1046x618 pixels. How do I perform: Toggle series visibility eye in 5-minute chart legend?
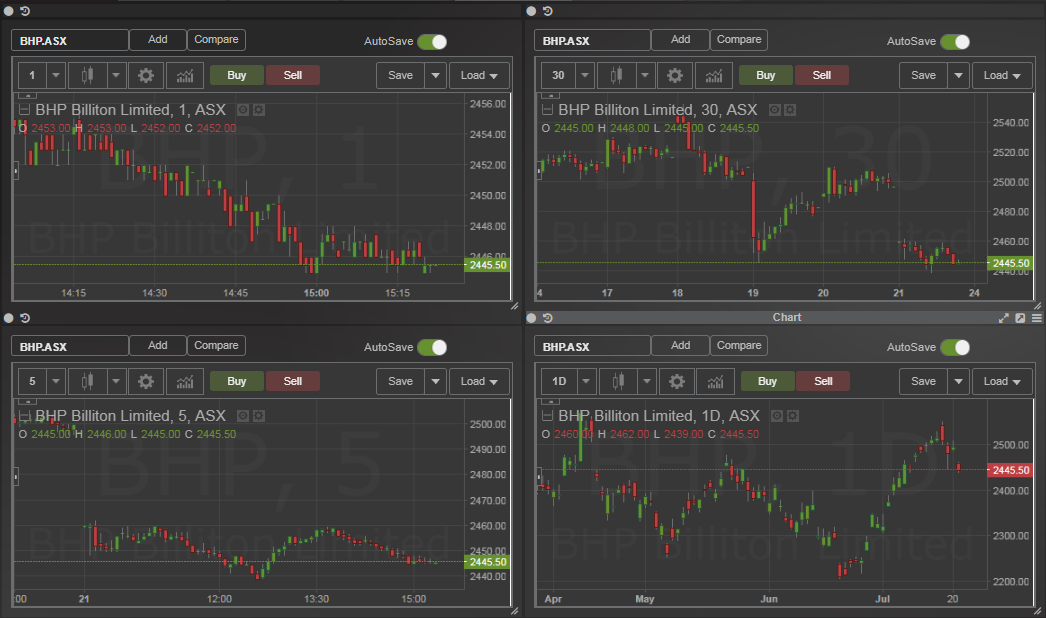click(x=243, y=416)
